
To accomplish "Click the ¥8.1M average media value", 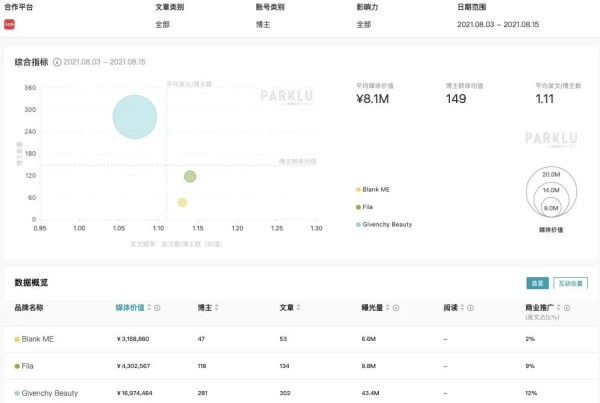I will coord(372,99).
